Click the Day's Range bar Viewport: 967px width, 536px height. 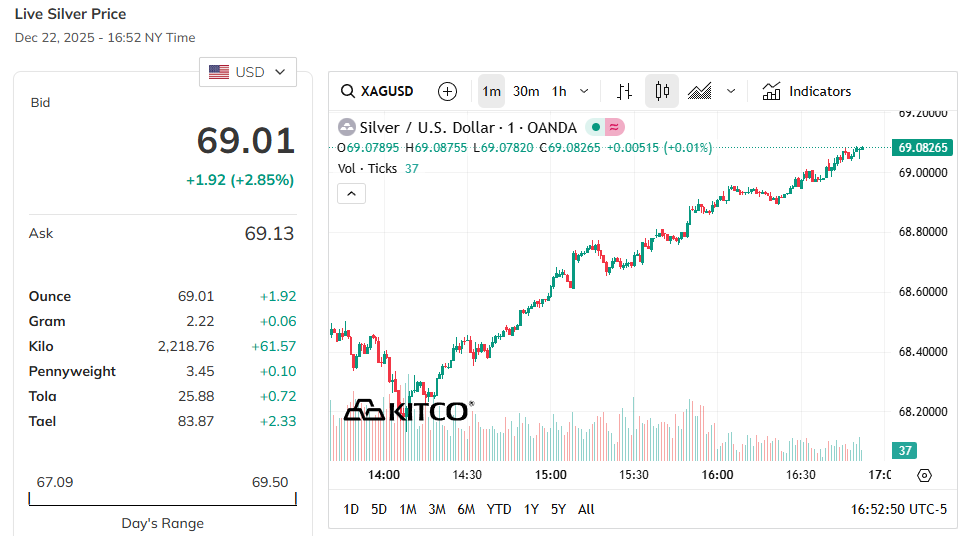pyautogui.click(x=163, y=499)
